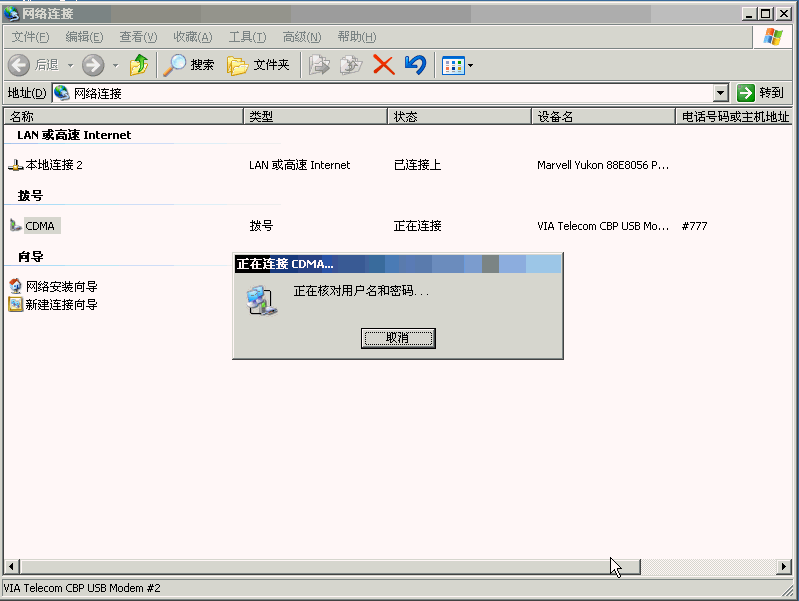Click the 拨号 type cell in CDMA row
This screenshot has width=799, height=601.
point(261,226)
